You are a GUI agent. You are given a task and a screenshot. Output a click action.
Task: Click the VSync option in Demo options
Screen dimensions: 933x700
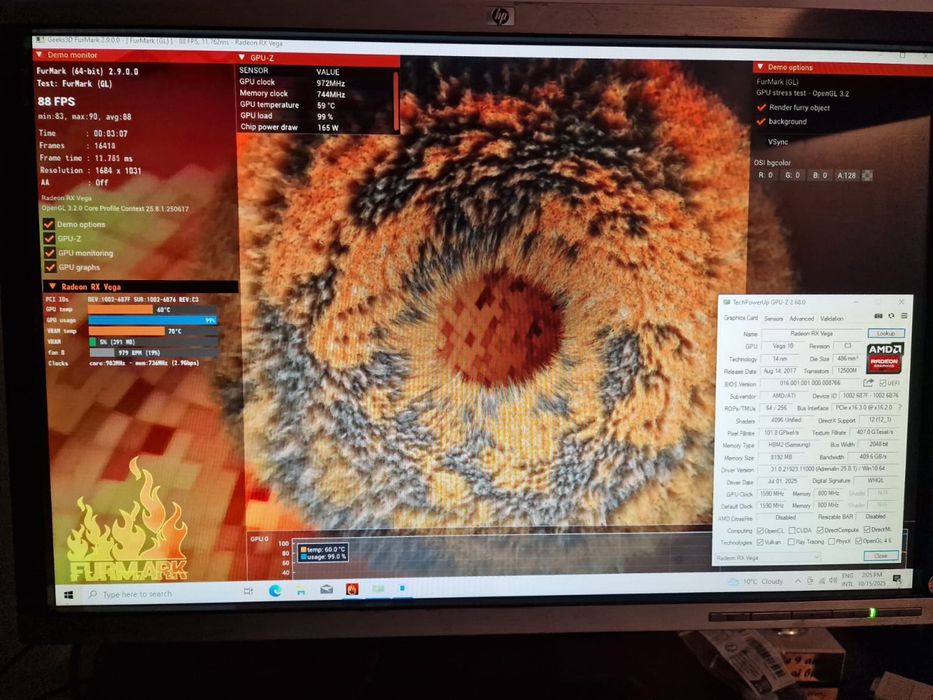[x=778, y=142]
